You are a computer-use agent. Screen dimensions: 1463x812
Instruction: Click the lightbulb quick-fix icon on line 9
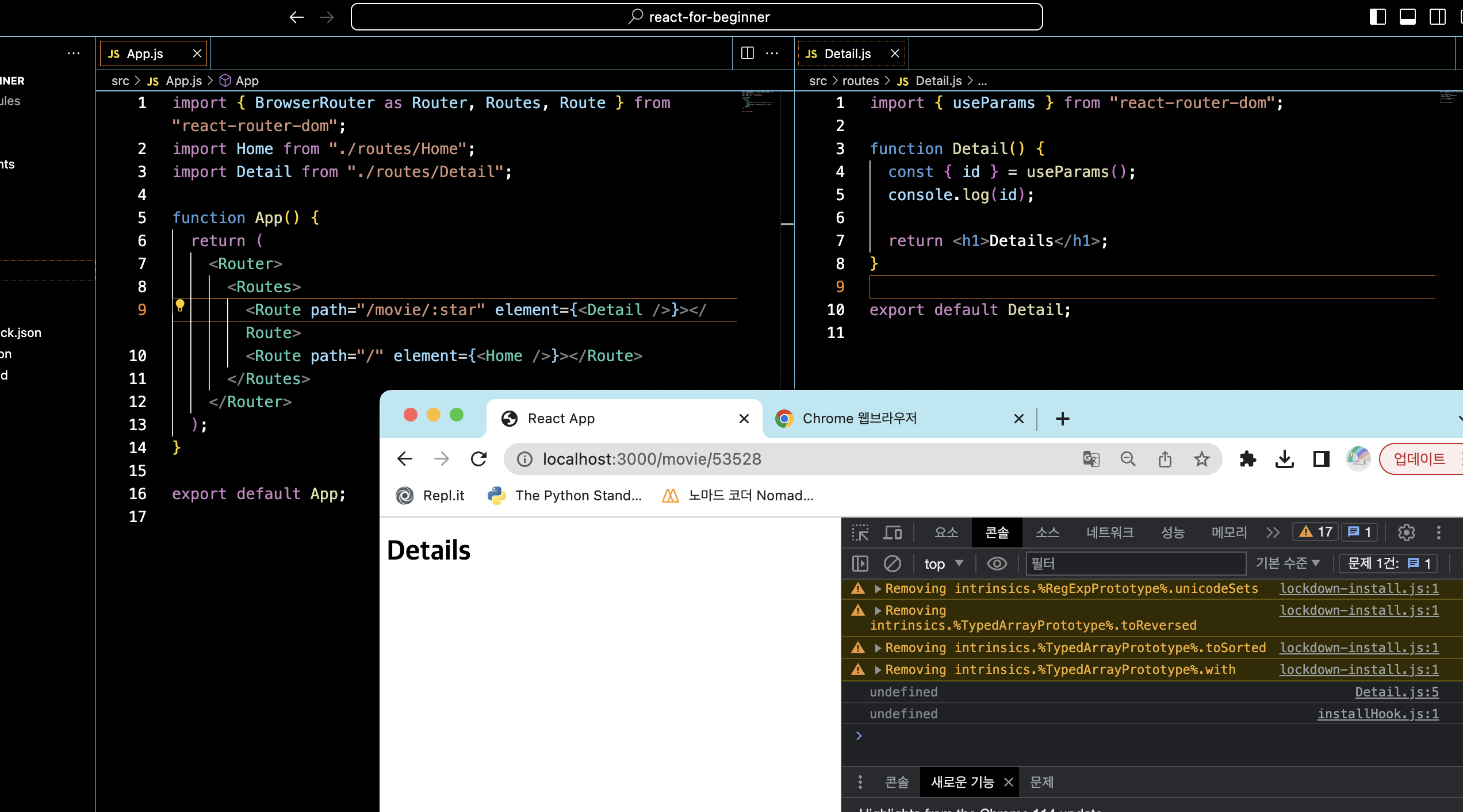click(180, 305)
